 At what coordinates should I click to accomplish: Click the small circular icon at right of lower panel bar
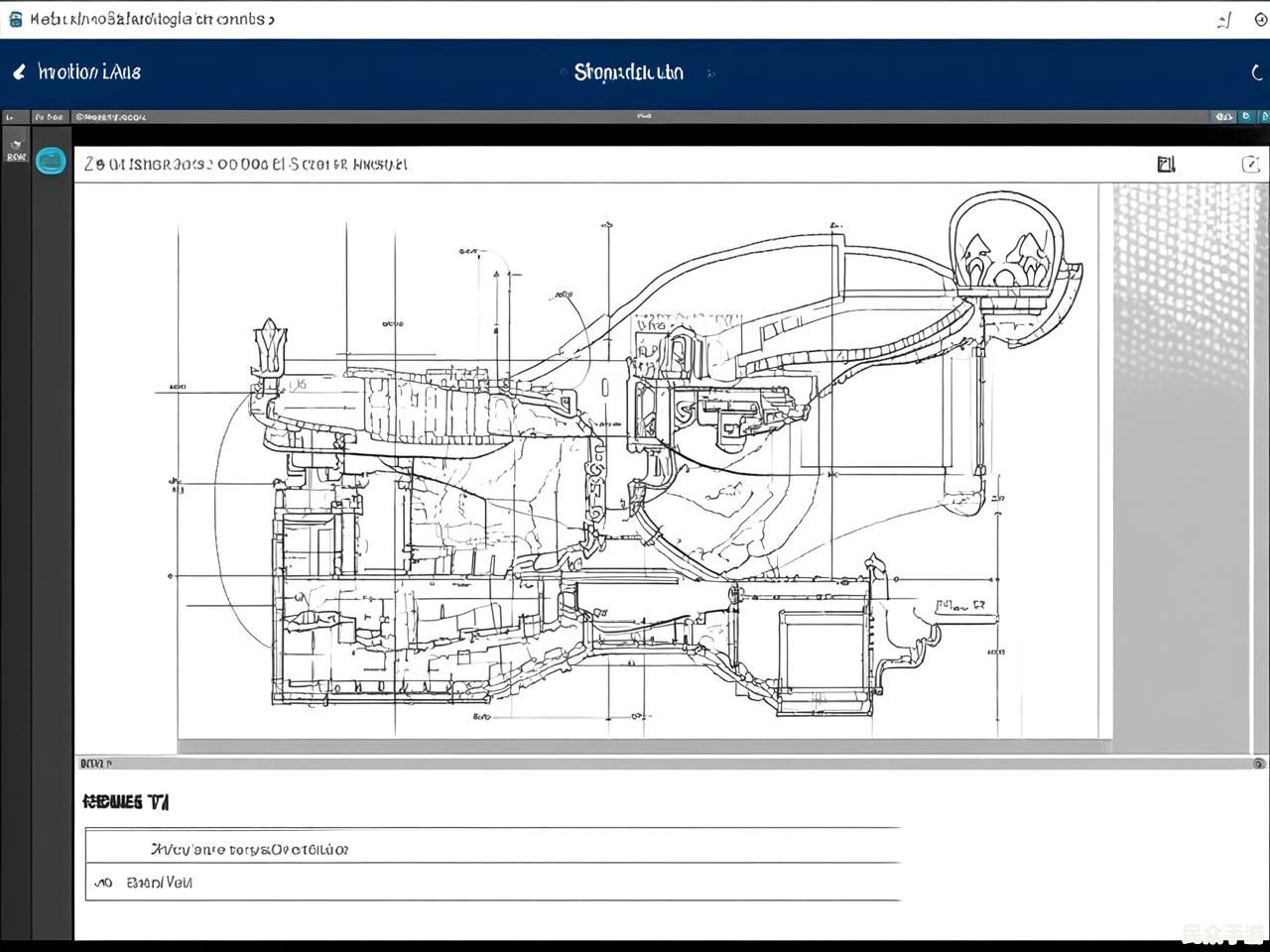(x=1258, y=764)
